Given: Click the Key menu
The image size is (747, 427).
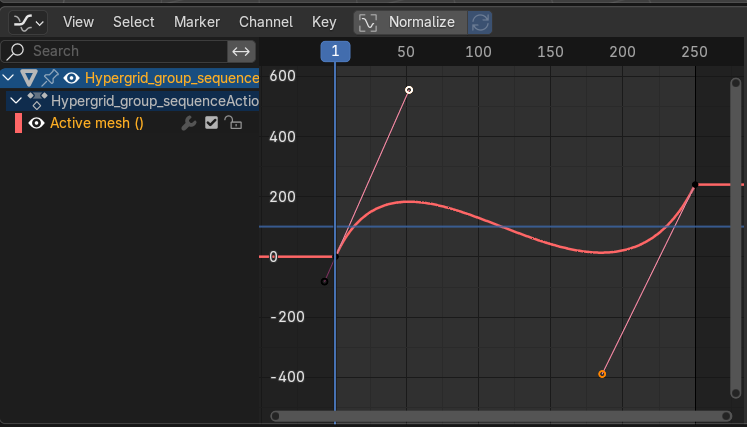Looking at the screenshot, I should tap(324, 22).
